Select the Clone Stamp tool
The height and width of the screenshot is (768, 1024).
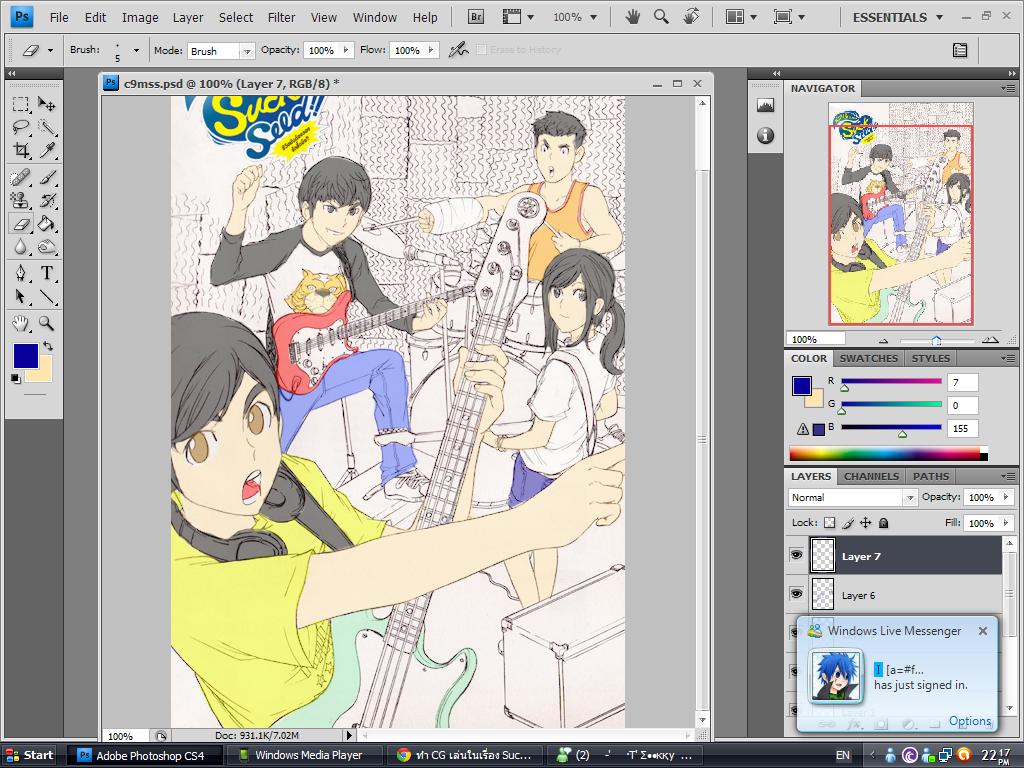[20, 200]
